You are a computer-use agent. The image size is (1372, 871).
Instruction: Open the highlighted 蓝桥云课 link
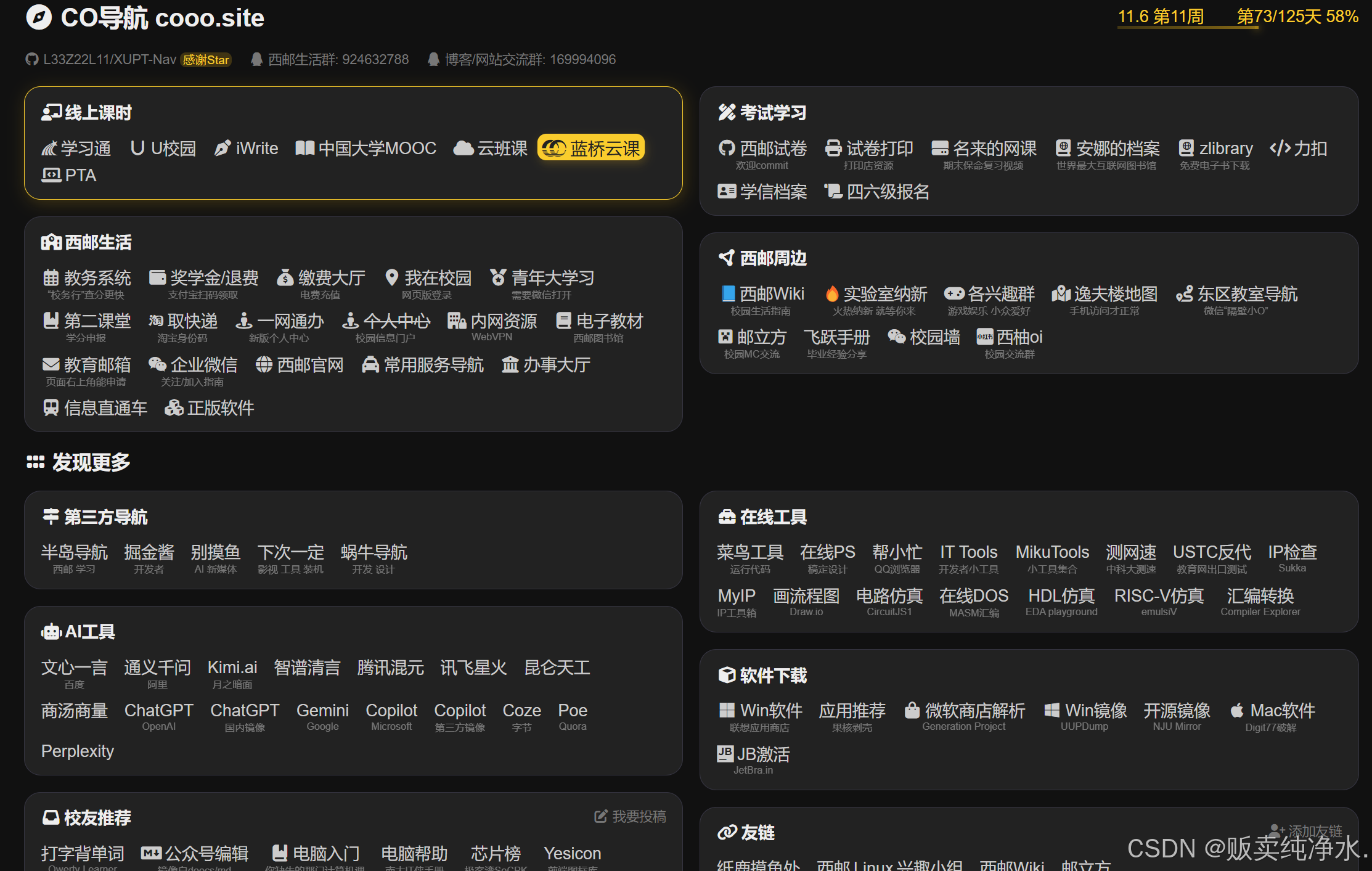coord(591,149)
